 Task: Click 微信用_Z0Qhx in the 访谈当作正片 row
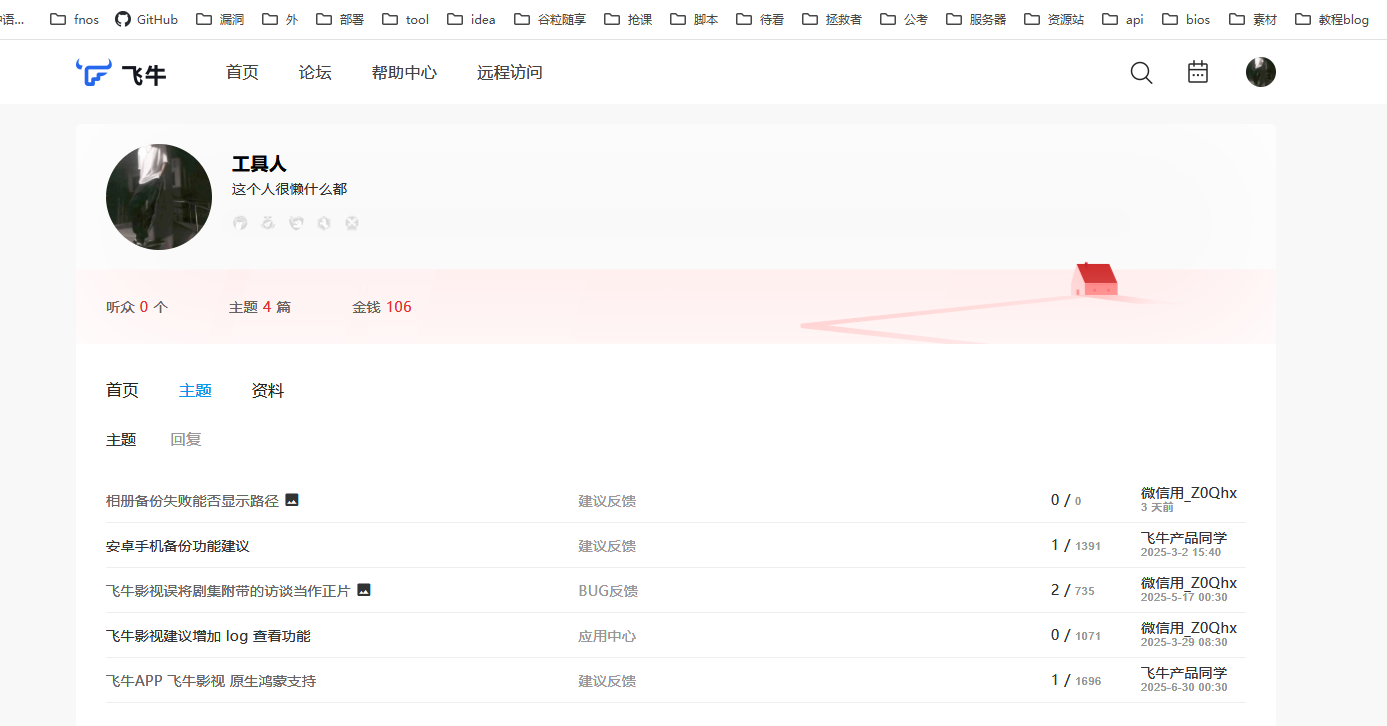(x=1189, y=583)
